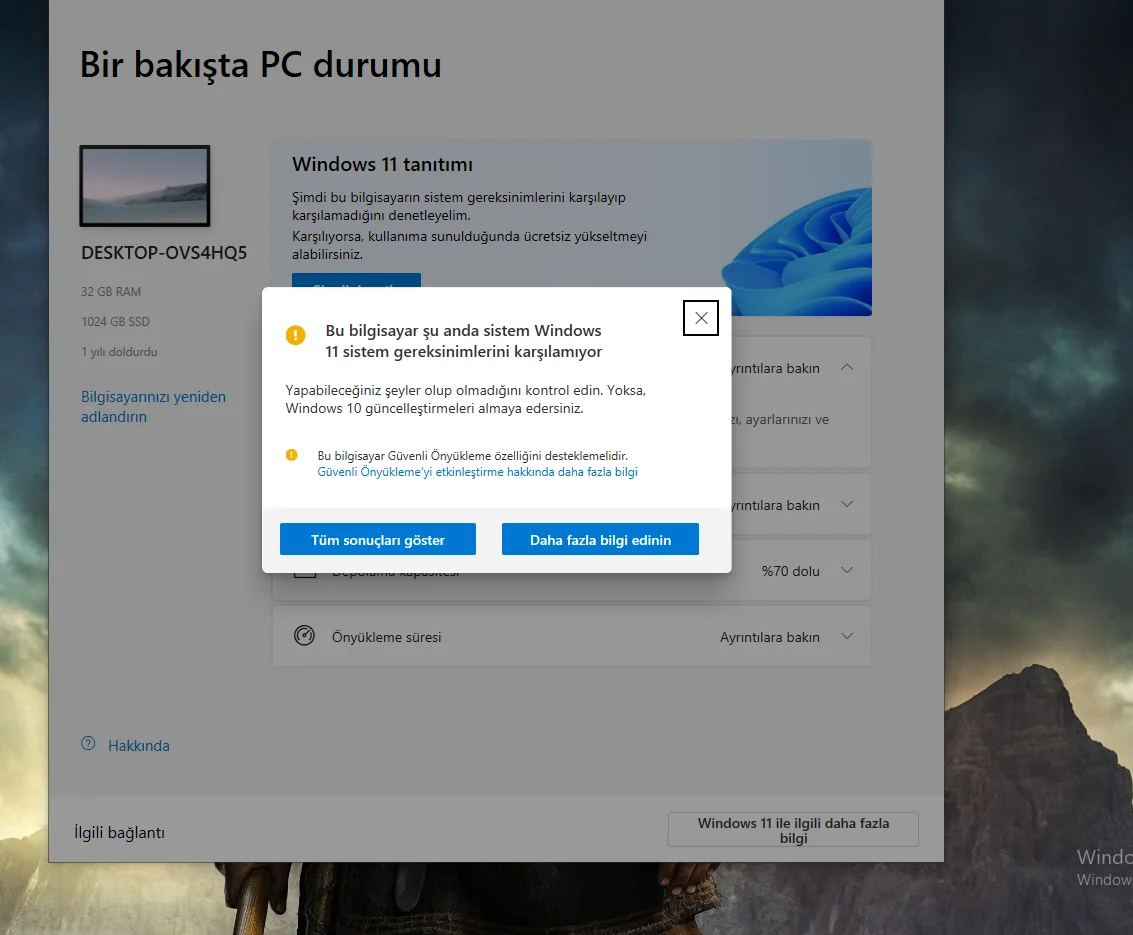This screenshot has height=935, width=1133.
Task: Click the Önyükleme süresi gauge icon
Action: [x=304, y=636]
